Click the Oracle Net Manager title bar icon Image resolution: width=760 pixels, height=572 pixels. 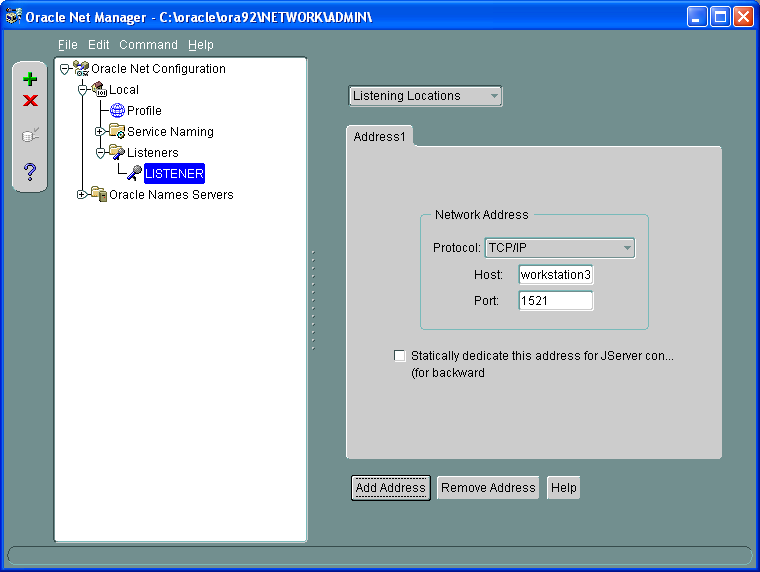click(x=13, y=16)
